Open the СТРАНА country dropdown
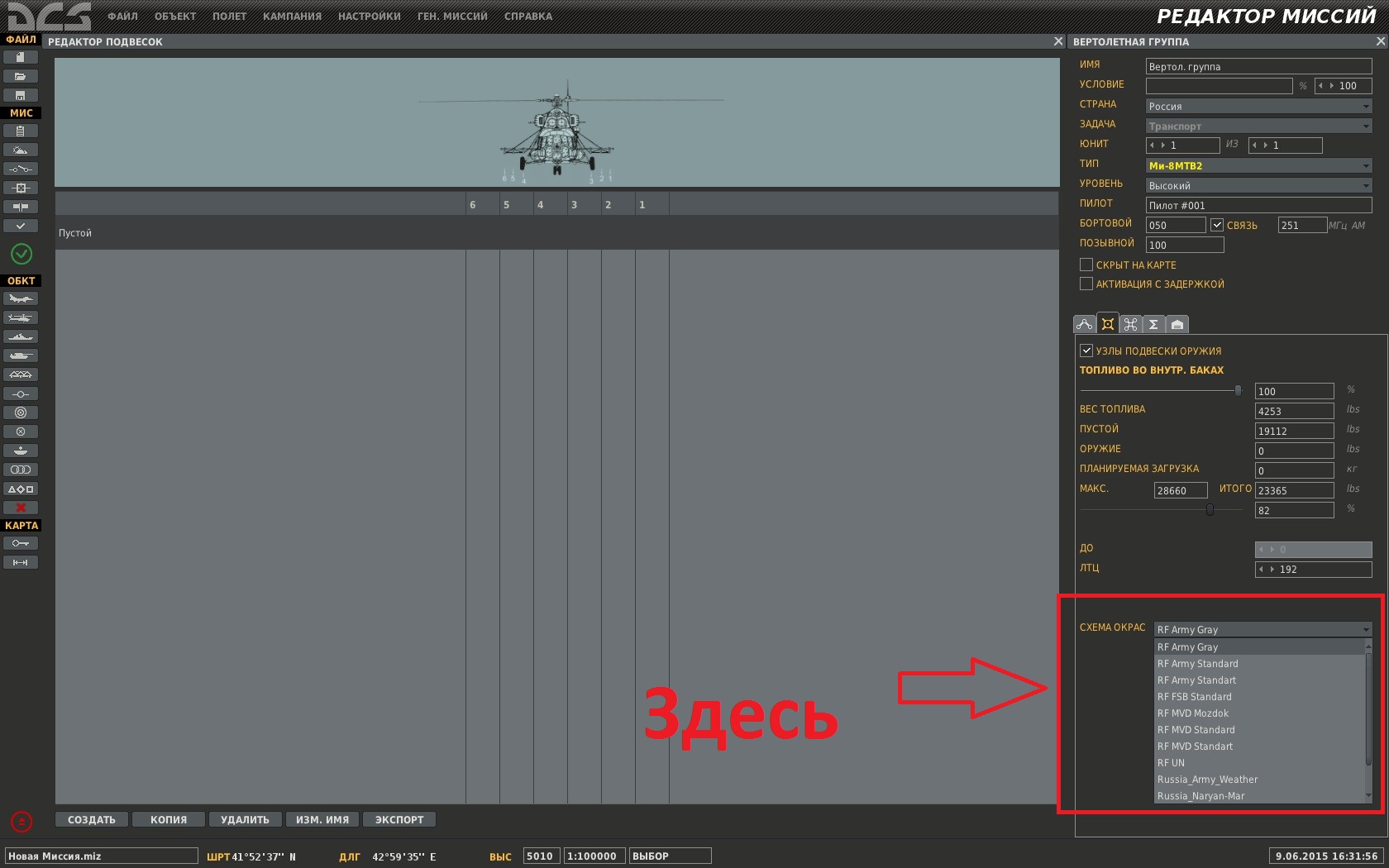Viewport: 1389px width, 868px height. point(1258,106)
